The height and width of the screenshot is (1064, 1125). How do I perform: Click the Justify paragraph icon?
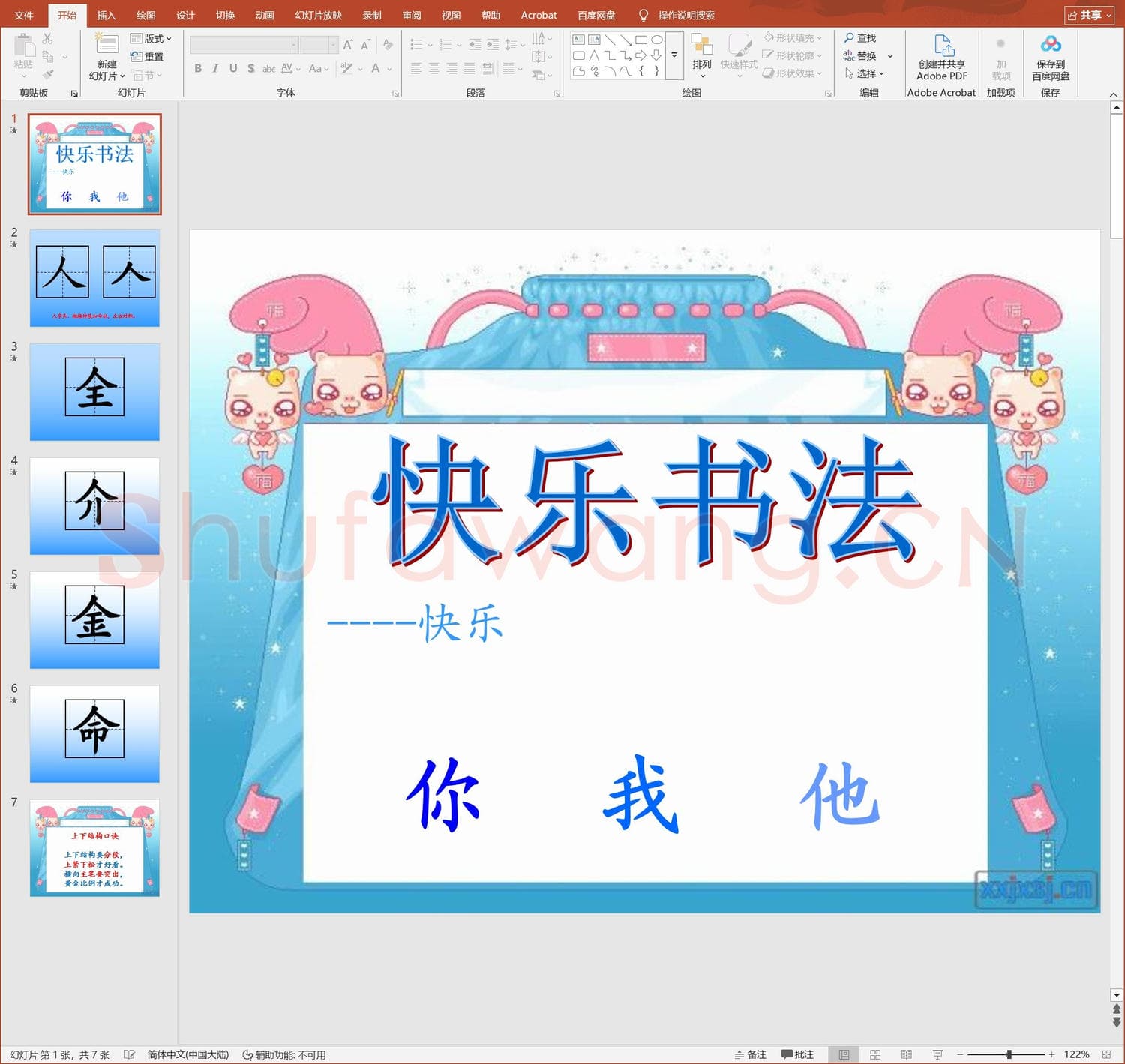(469, 68)
